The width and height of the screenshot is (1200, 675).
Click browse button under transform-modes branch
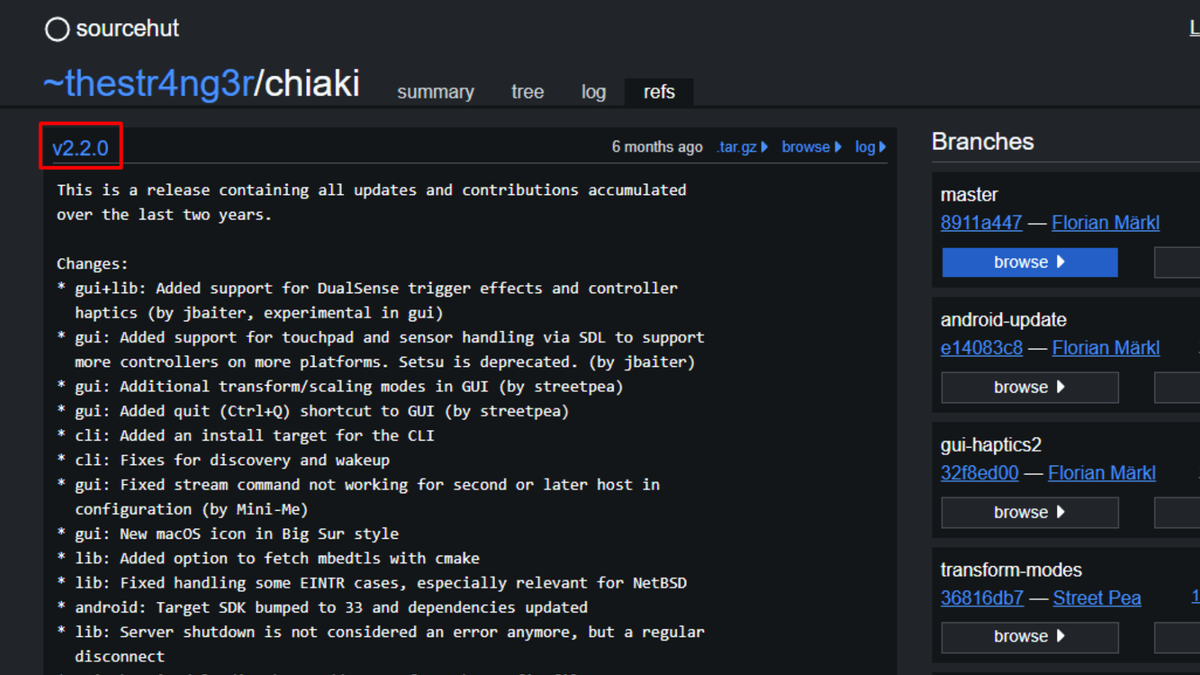point(1029,636)
